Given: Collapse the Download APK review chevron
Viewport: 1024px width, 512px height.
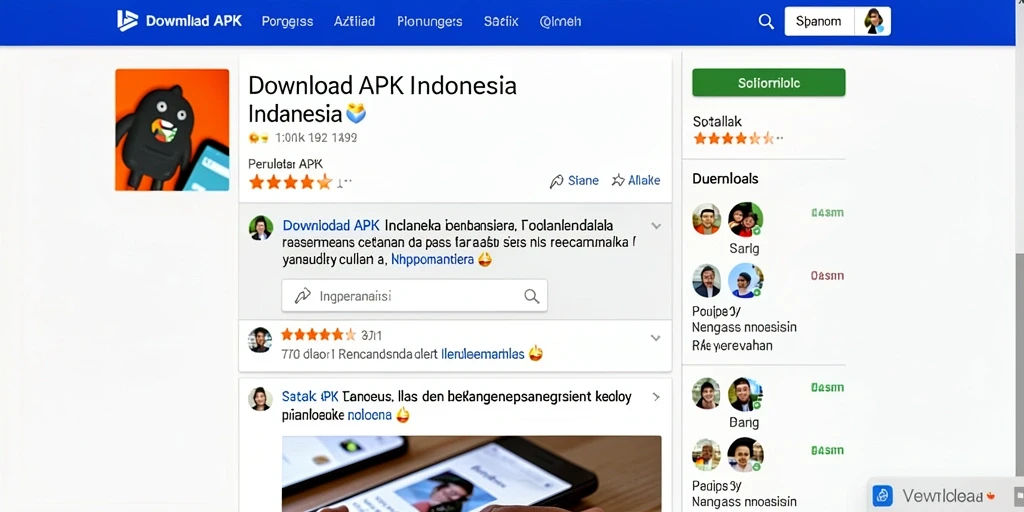Looking at the screenshot, I should pyautogui.click(x=656, y=226).
